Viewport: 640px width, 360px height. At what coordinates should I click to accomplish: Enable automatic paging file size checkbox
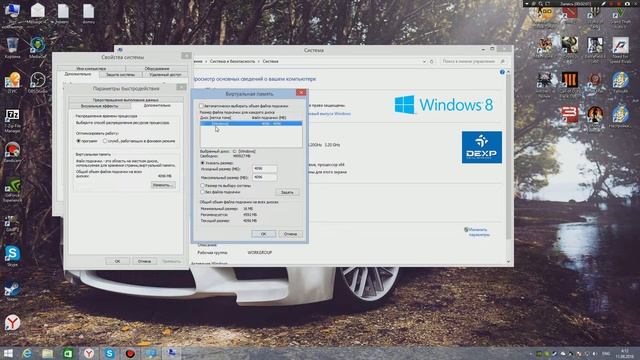(202, 106)
